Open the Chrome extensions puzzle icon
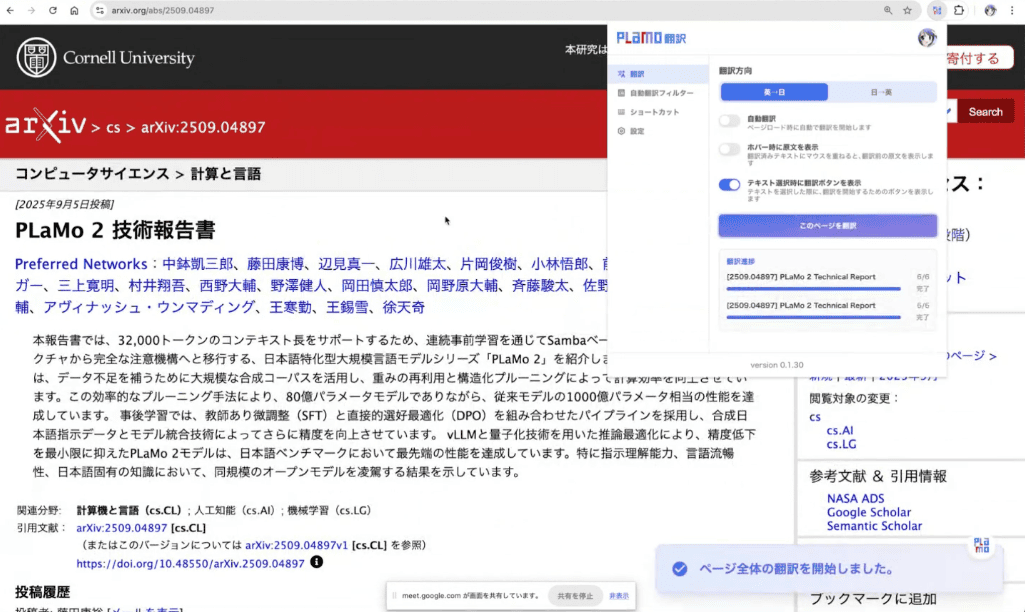The image size is (1025, 612). (959, 10)
